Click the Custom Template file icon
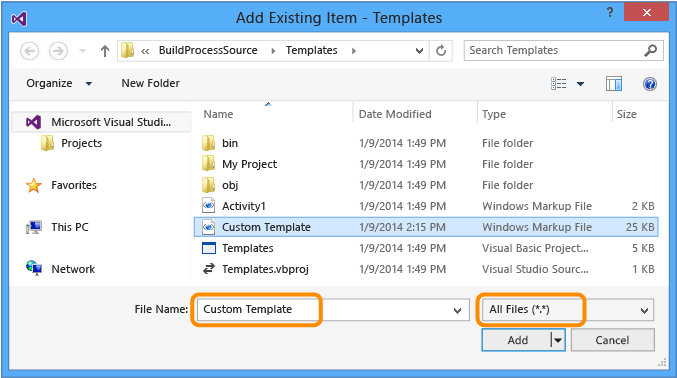The image size is (677, 378). click(x=209, y=227)
